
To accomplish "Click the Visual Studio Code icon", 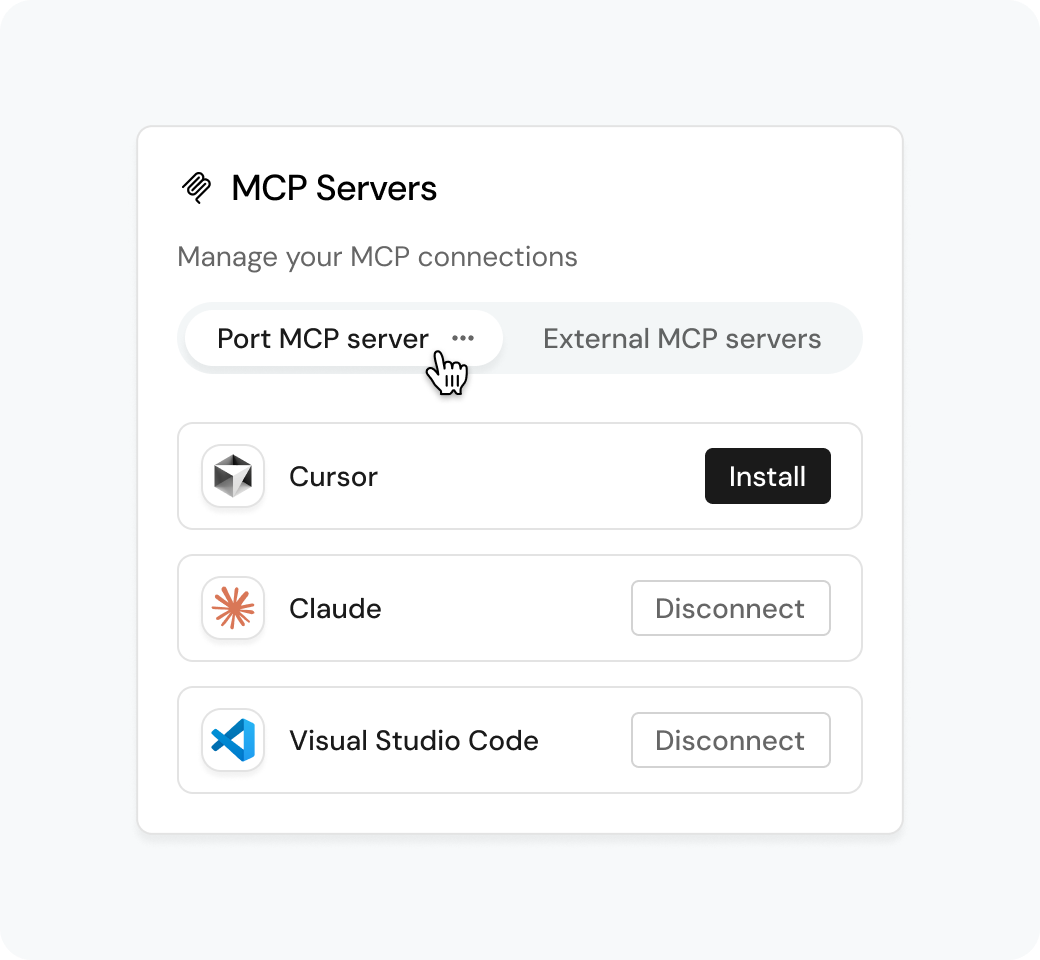I will tap(233, 740).
